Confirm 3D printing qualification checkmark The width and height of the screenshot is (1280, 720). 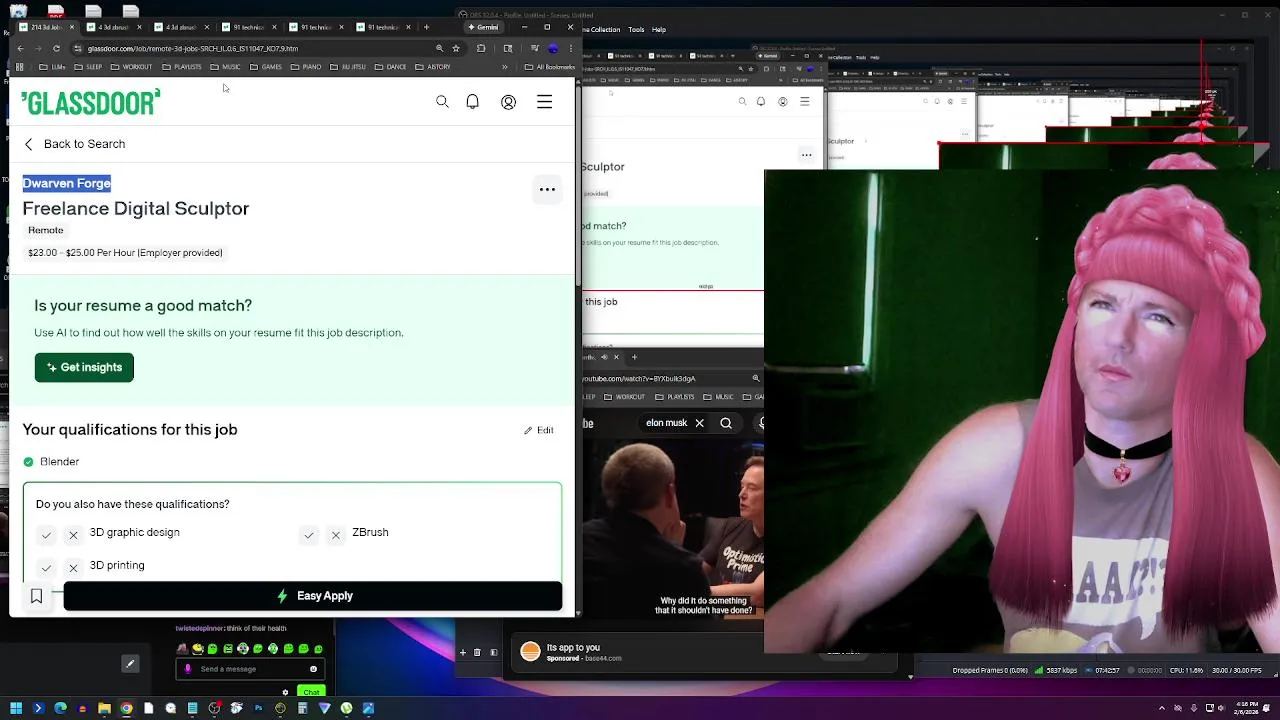46,568
